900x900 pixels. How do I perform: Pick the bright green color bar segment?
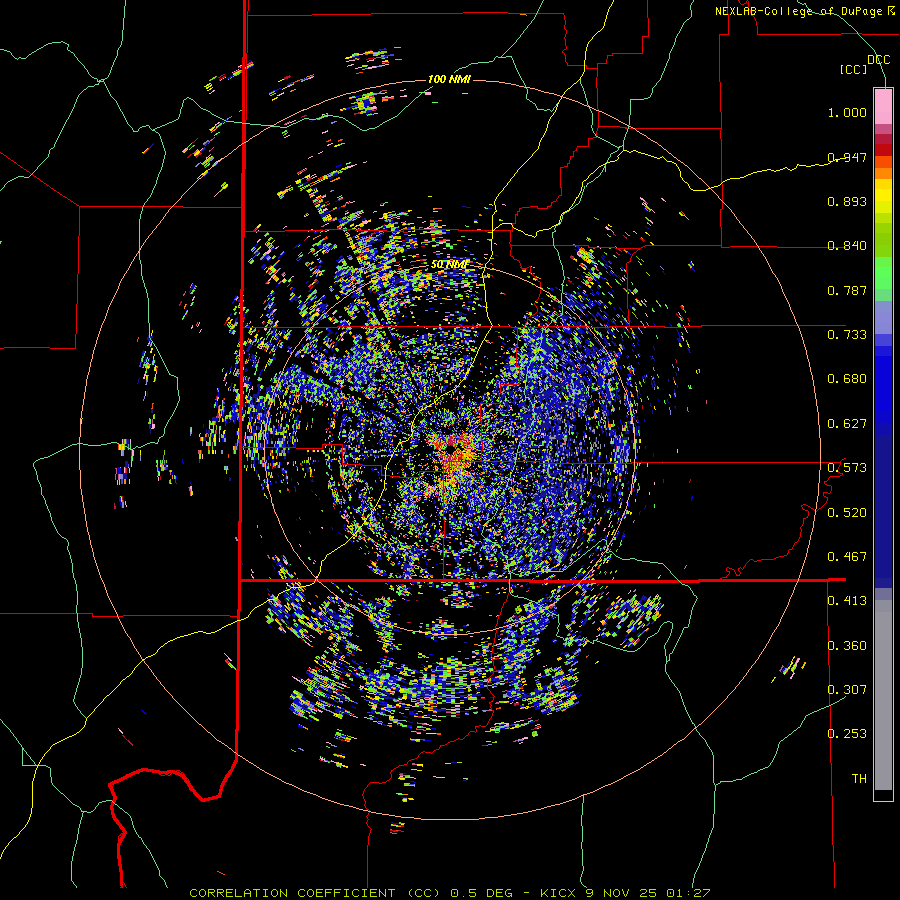883,273
